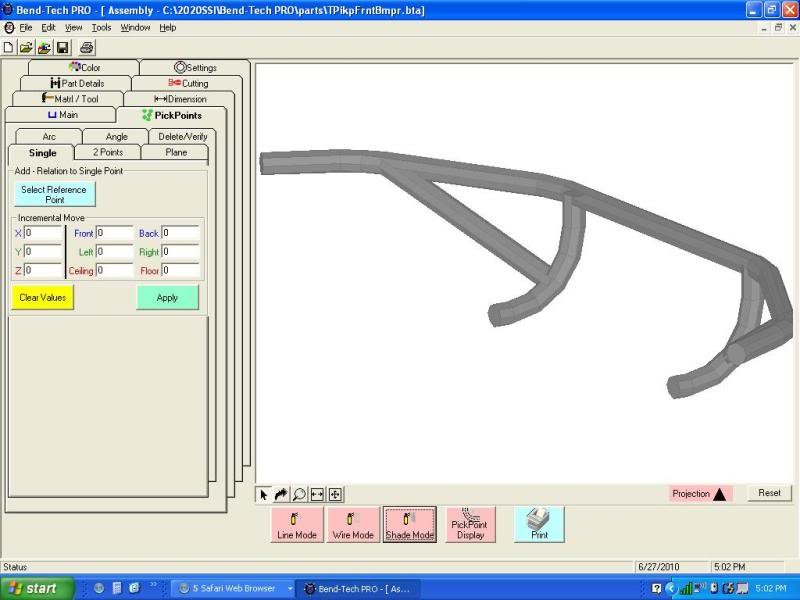Open the File menu
The height and width of the screenshot is (600, 800).
point(26,28)
